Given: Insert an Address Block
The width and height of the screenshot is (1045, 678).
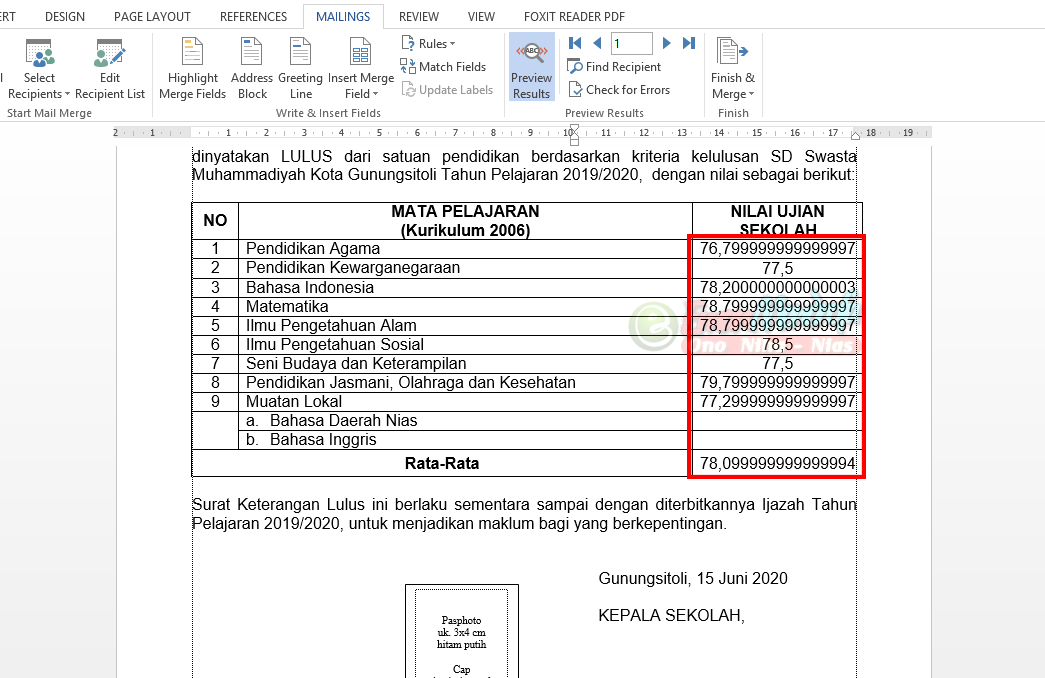Looking at the screenshot, I should pos(252,69).
